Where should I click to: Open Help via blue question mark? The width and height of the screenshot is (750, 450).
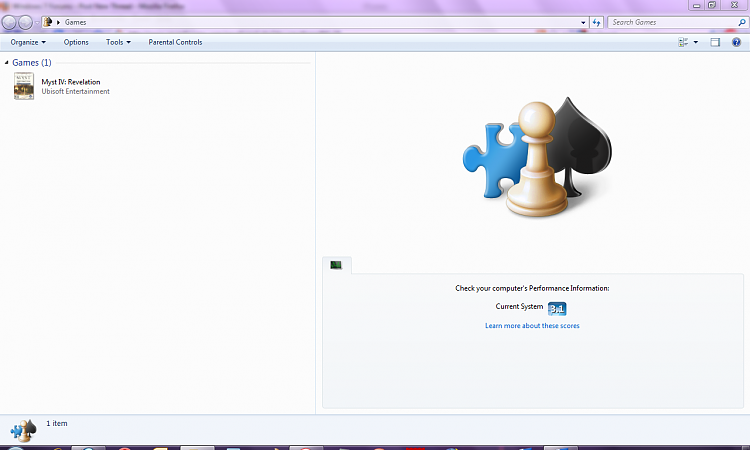[736, 42]
